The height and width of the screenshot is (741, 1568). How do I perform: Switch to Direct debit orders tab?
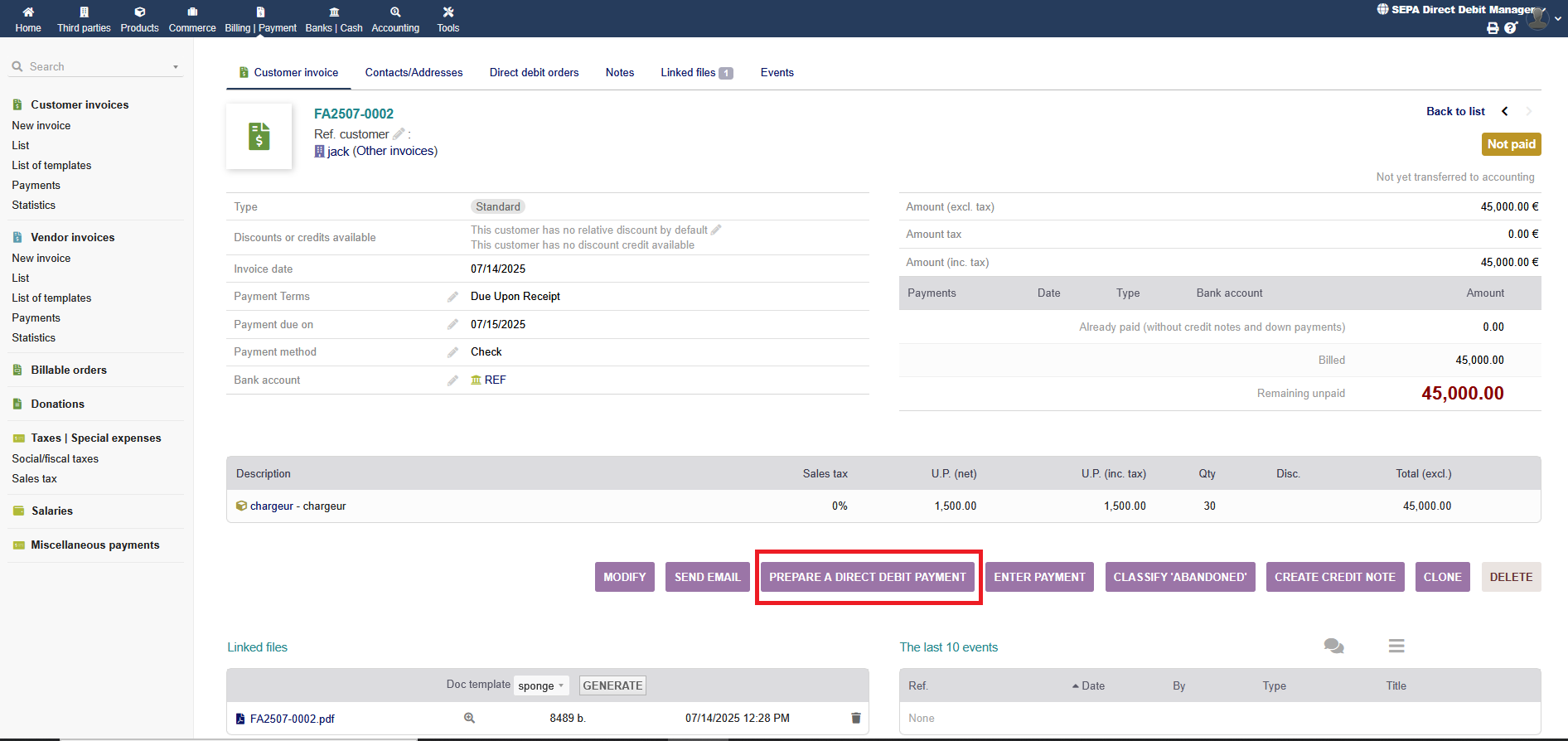(534, 73)
